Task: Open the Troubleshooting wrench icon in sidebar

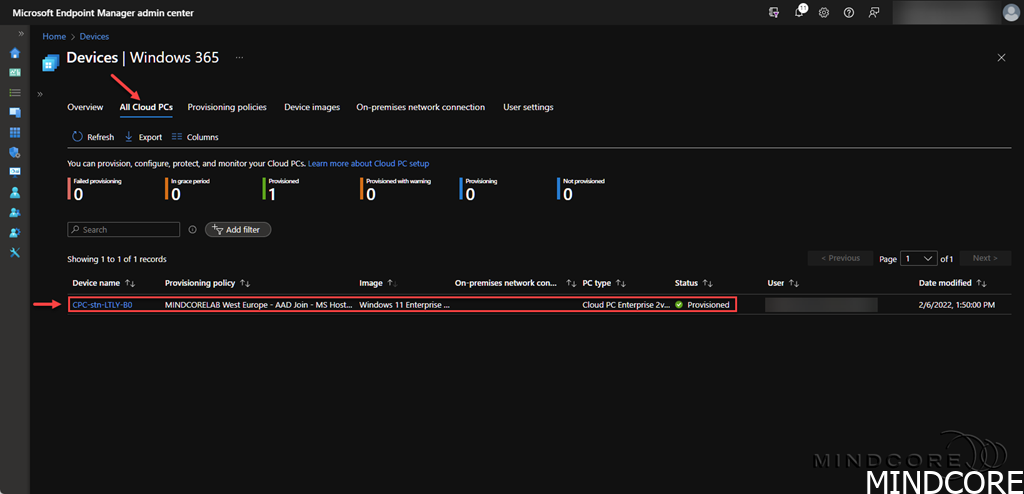Action: click(15, 252)
